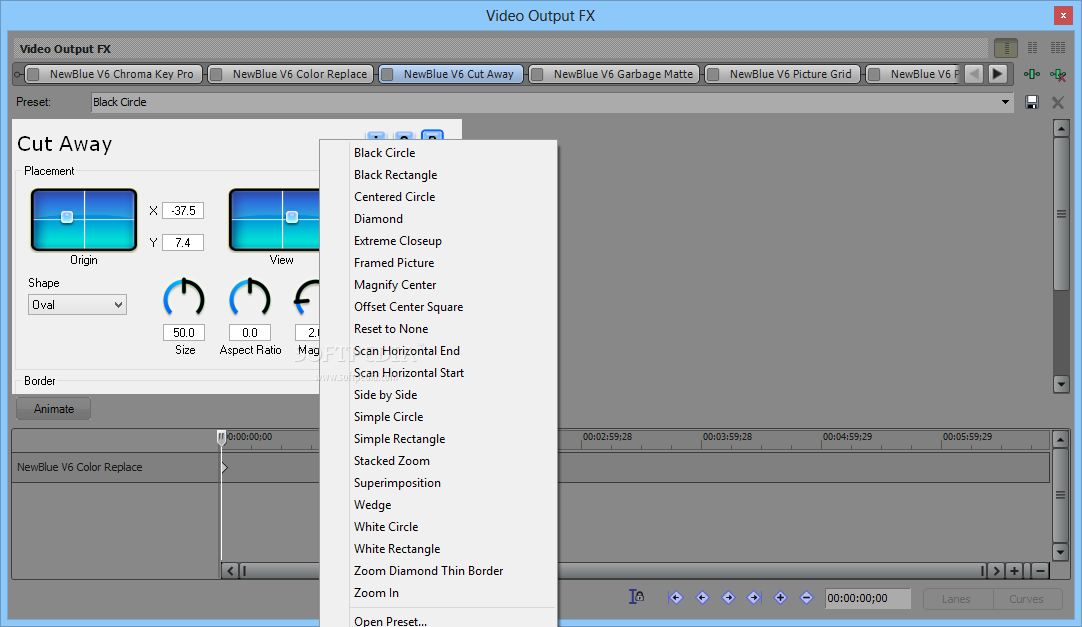The height and width of the screenshot is (627, 1082).
Task: Click the Curves button
Action: tap(1026, 599)
